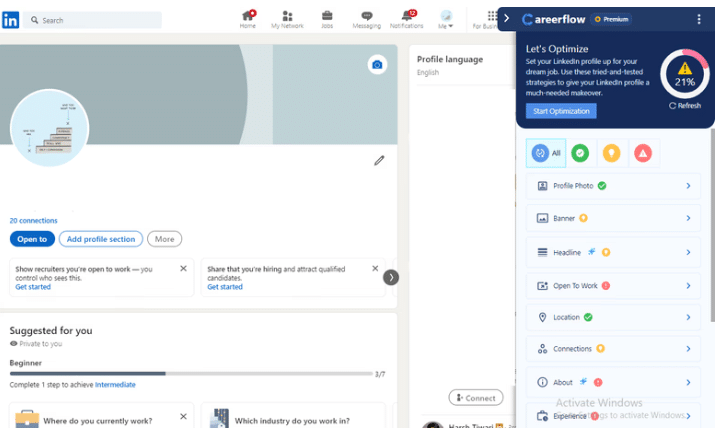Click the Experience row icon
Viewport: 715px width, 434px height.
542,416
